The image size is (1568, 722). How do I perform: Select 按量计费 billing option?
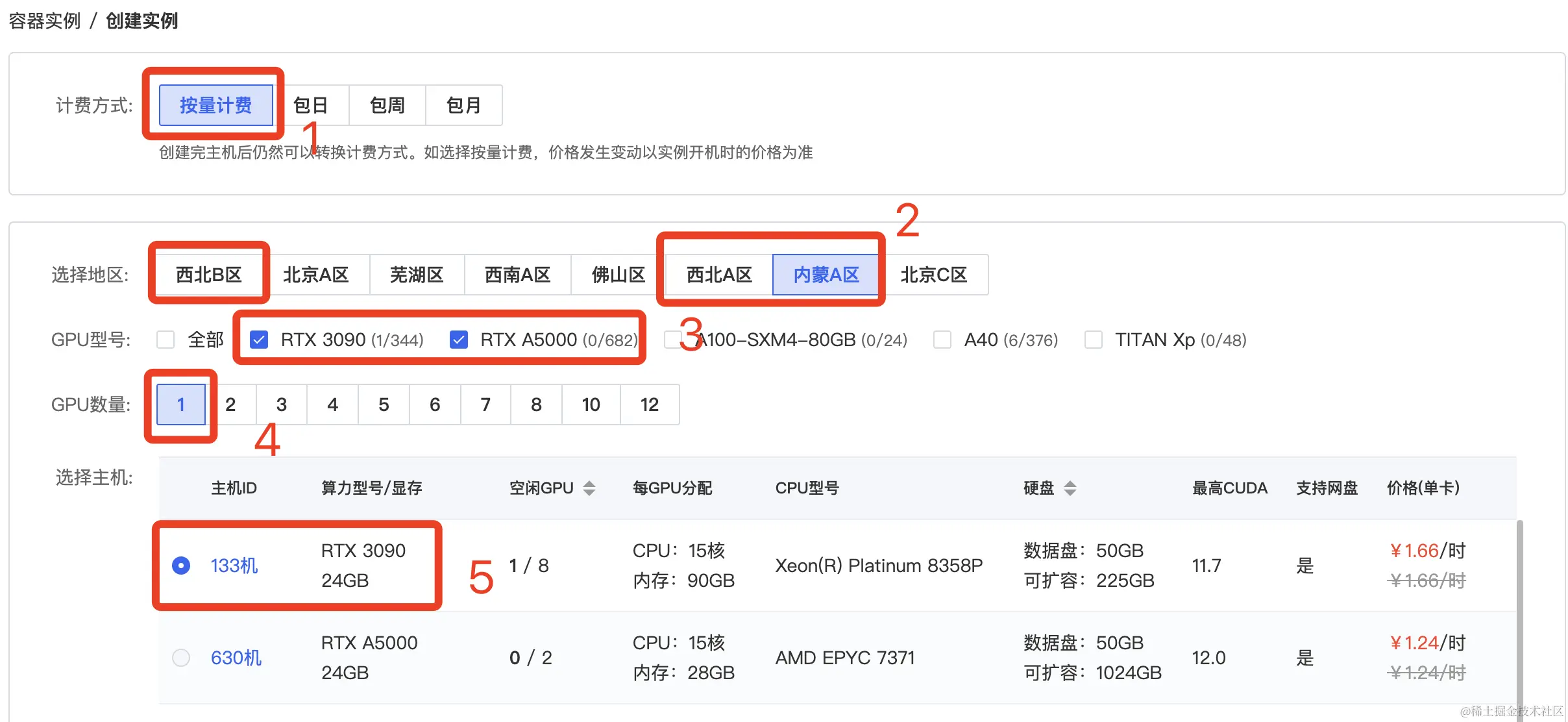coord(215,105)
